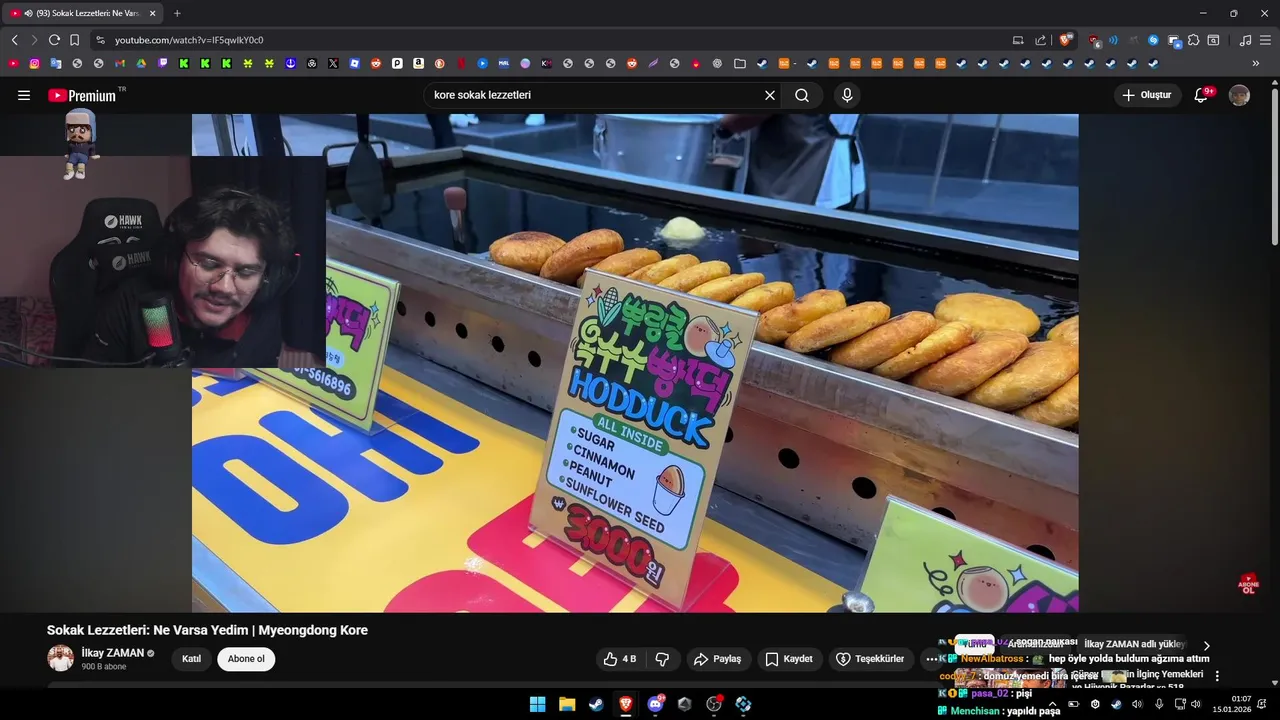1280x720 pixels.
Task: Show hidden system tray icons chevron
Action: (x=1052, y=704)
